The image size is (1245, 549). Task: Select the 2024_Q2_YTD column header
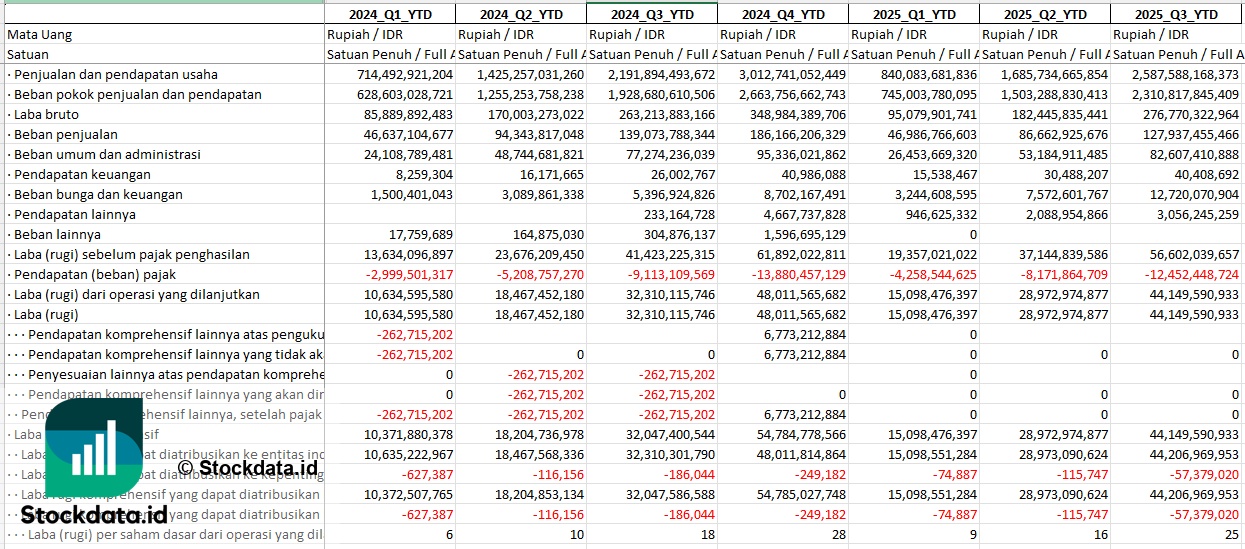(520, 14)
